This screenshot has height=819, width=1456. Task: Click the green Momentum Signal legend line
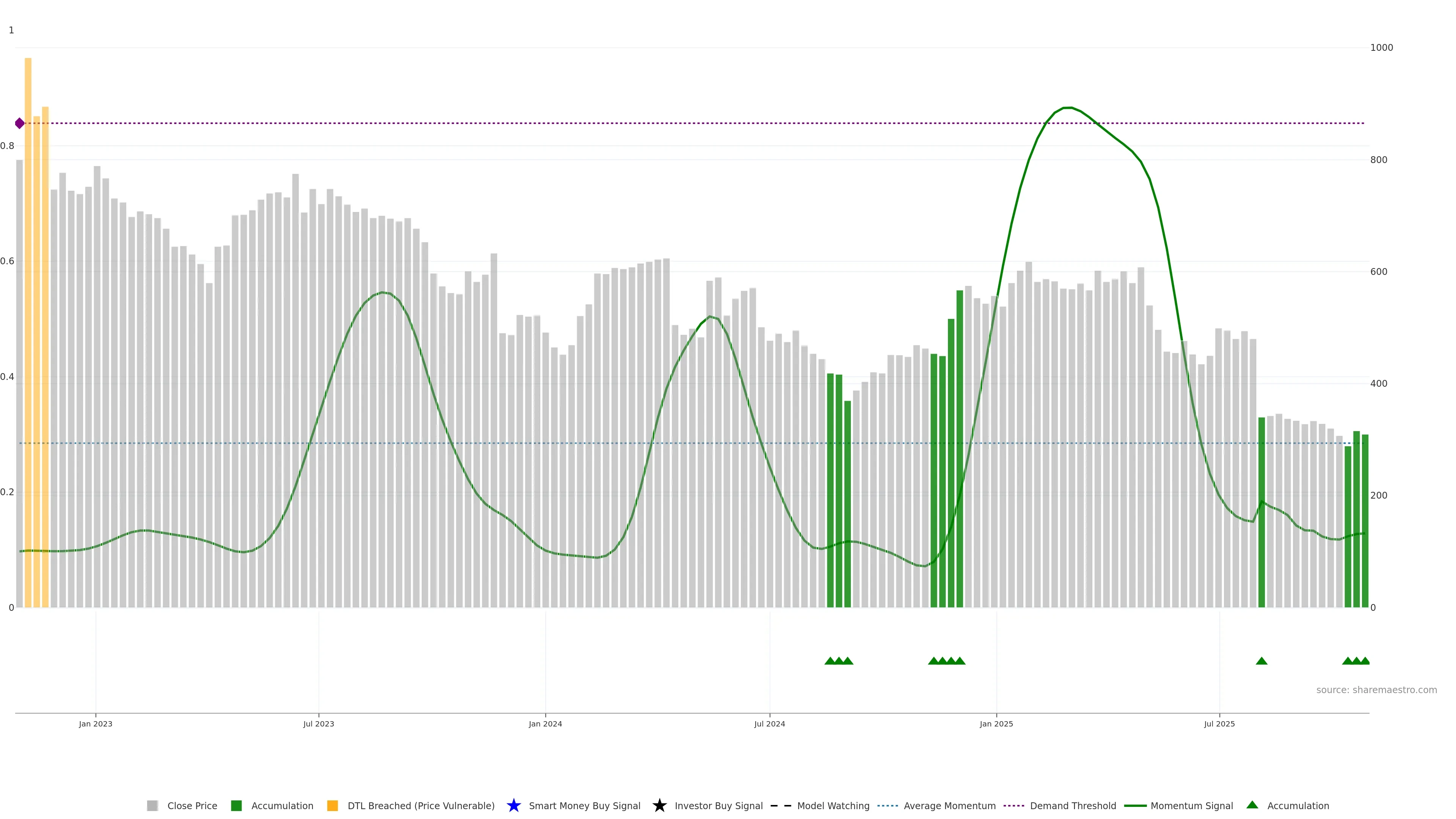[x=1135, y=805]
